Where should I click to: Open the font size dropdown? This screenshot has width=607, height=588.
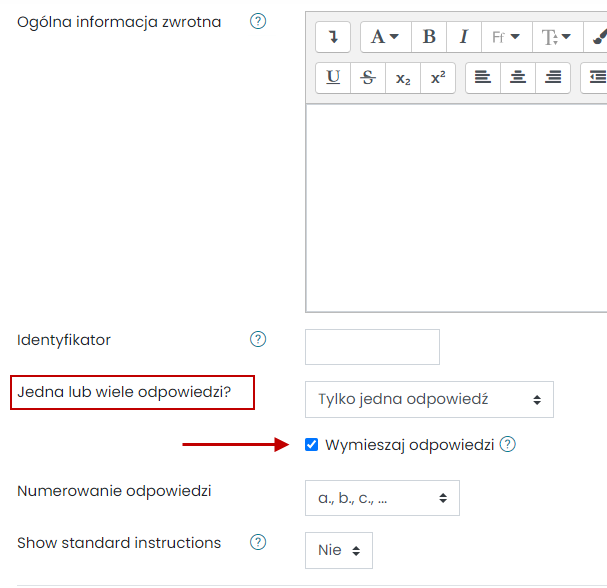[x=556, y=37]
